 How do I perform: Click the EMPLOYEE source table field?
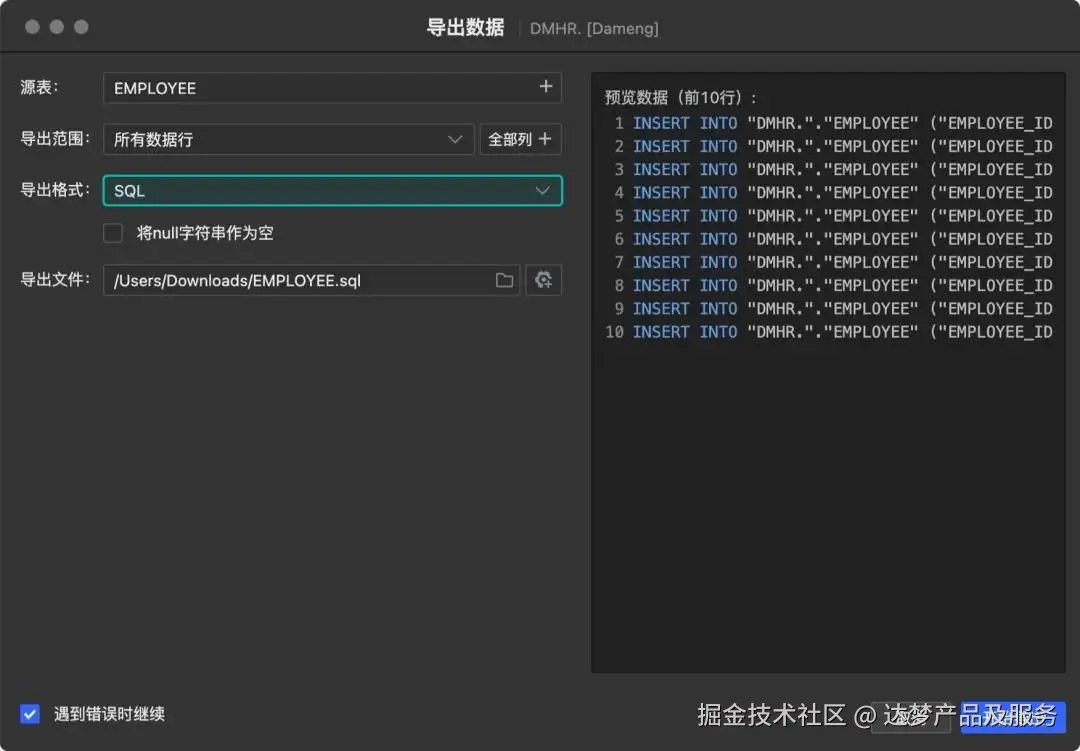click(333, 88)
